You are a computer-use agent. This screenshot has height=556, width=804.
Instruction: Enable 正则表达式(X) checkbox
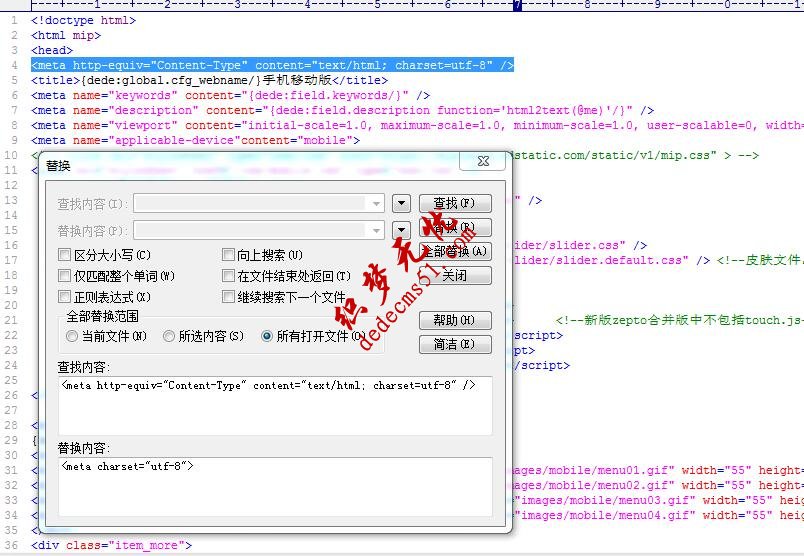(64, 296)
